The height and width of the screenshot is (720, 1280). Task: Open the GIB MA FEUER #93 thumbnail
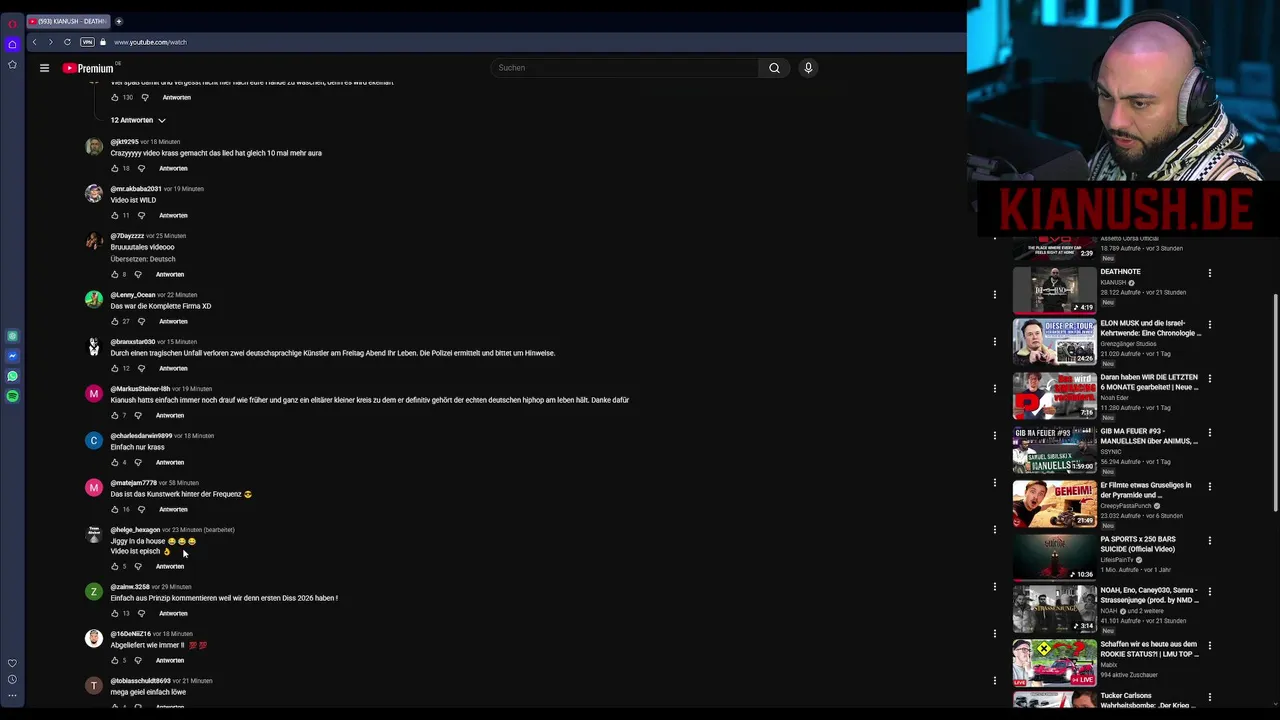coord(1054,450)
